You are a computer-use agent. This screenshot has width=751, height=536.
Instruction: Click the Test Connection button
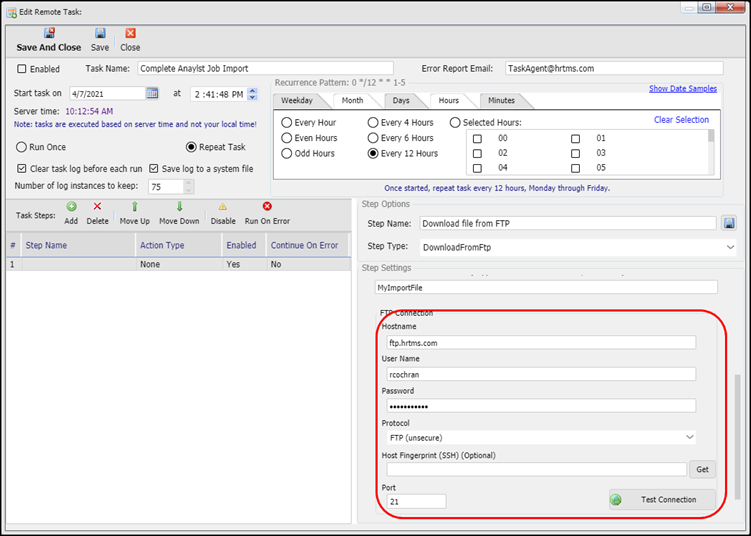click(662, 500)
